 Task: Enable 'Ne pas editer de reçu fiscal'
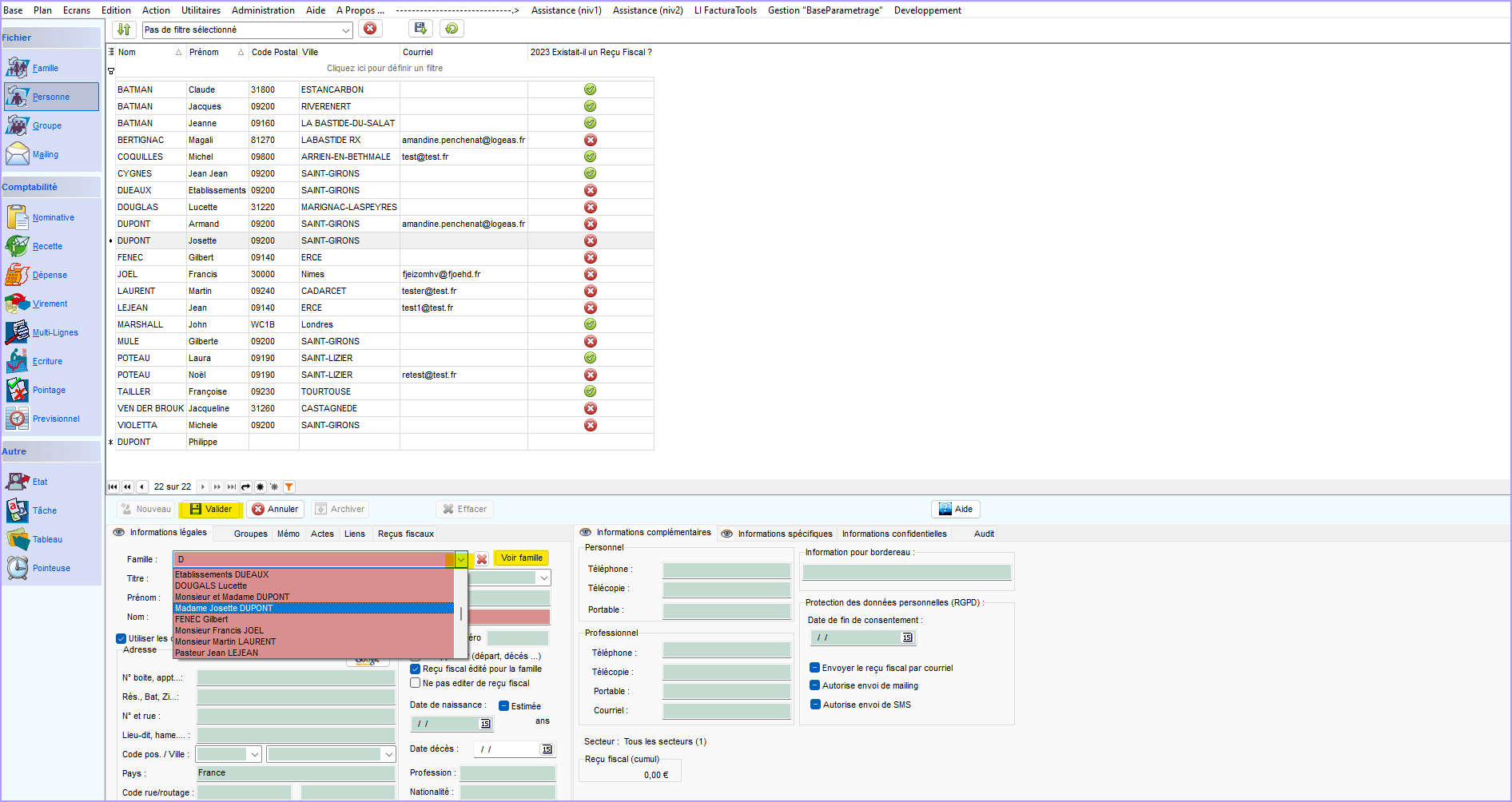pos(416,683)
